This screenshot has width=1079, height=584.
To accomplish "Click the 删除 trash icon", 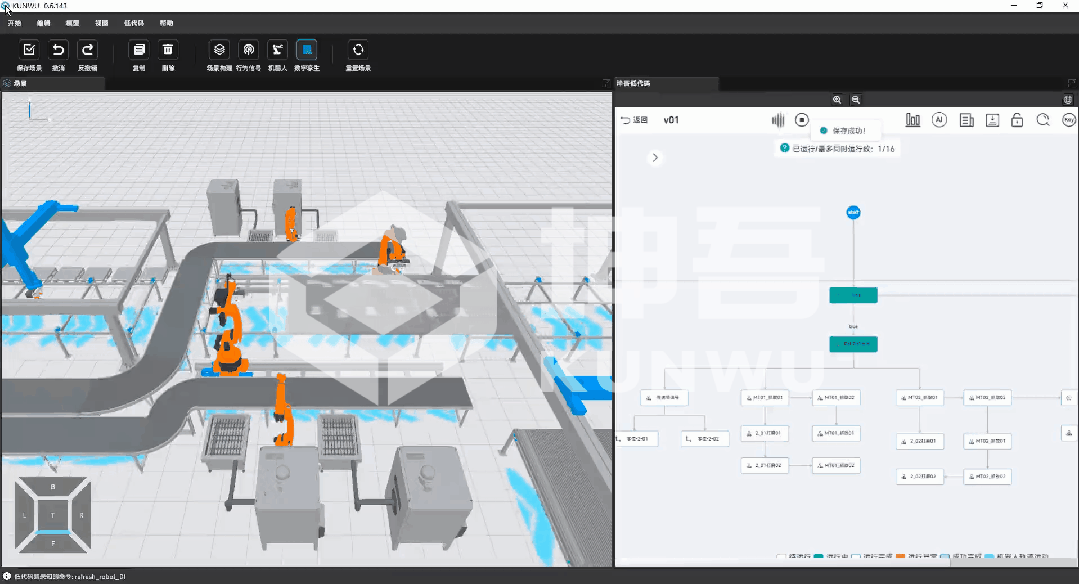I will click(x=168, y=50).
